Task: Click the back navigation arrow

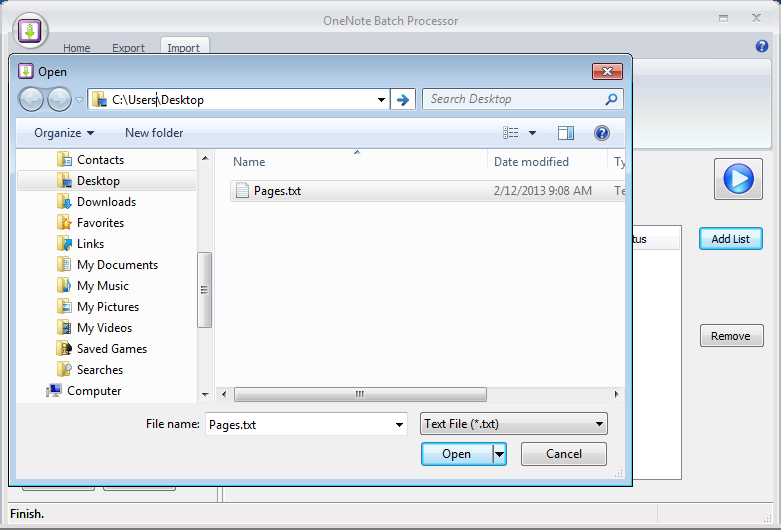Action: point(32,99)
